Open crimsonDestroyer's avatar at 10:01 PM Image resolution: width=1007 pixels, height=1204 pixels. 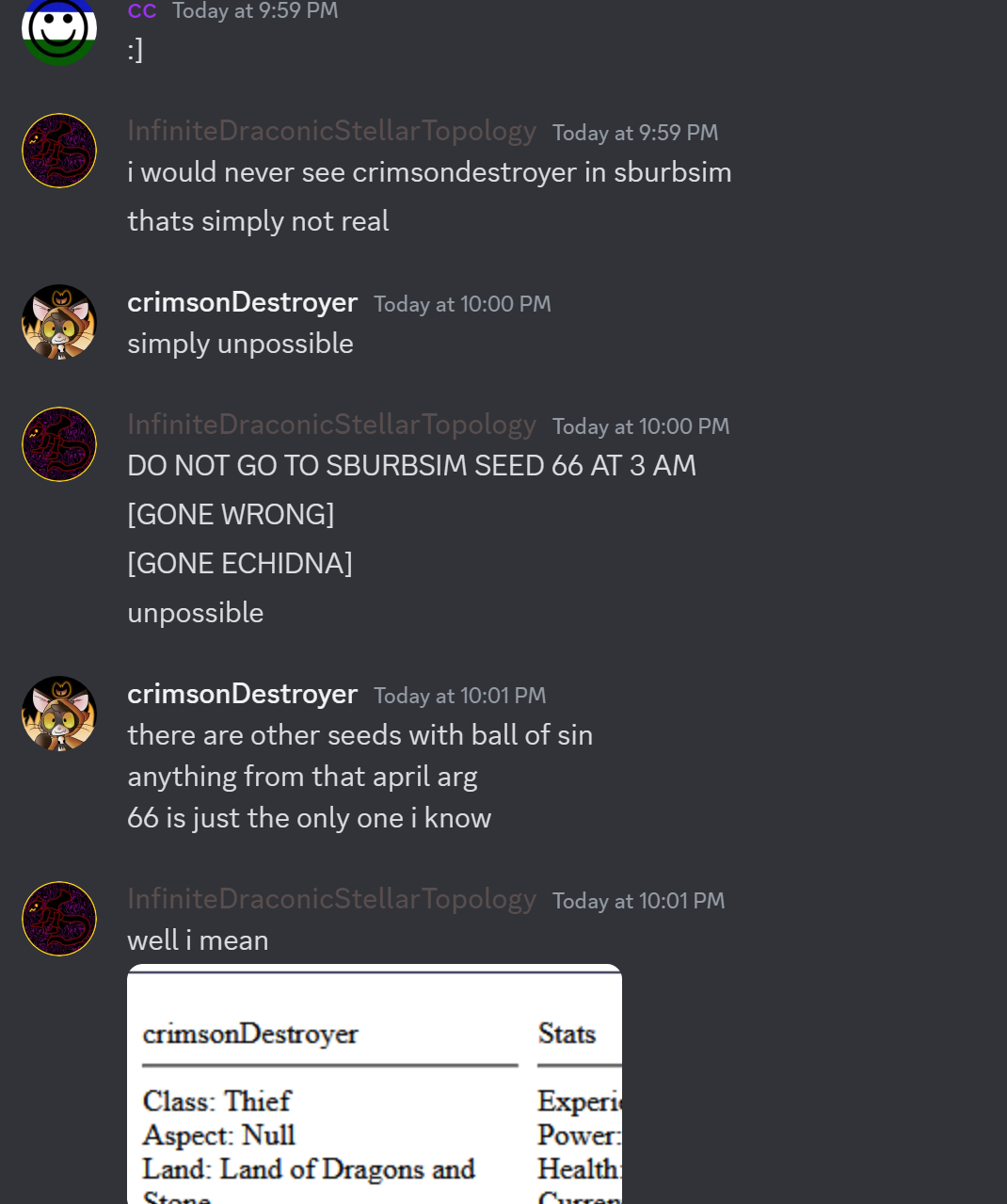click(x=59, y=714)
